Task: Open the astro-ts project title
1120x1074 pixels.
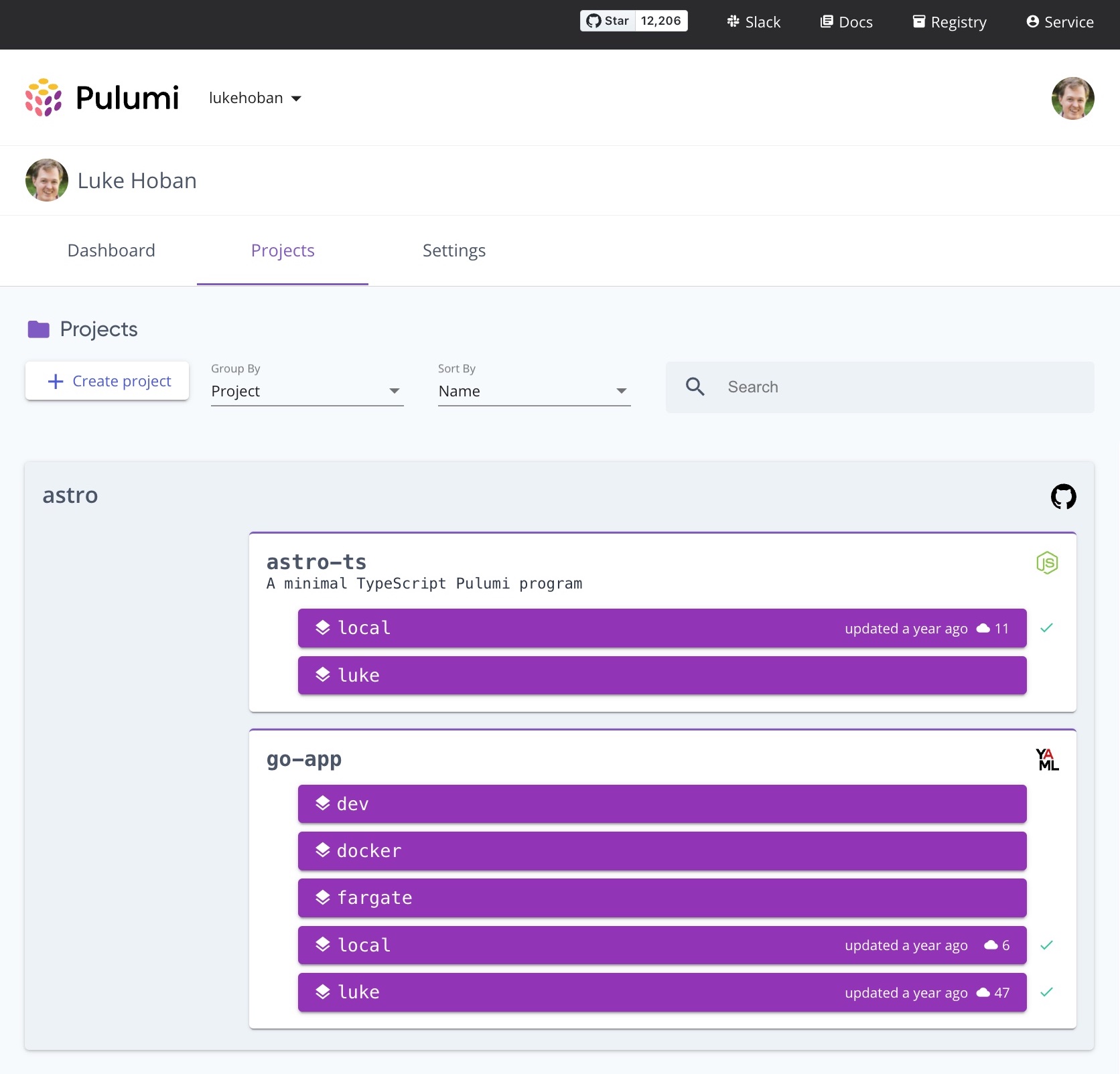Action: pos(317,562)
